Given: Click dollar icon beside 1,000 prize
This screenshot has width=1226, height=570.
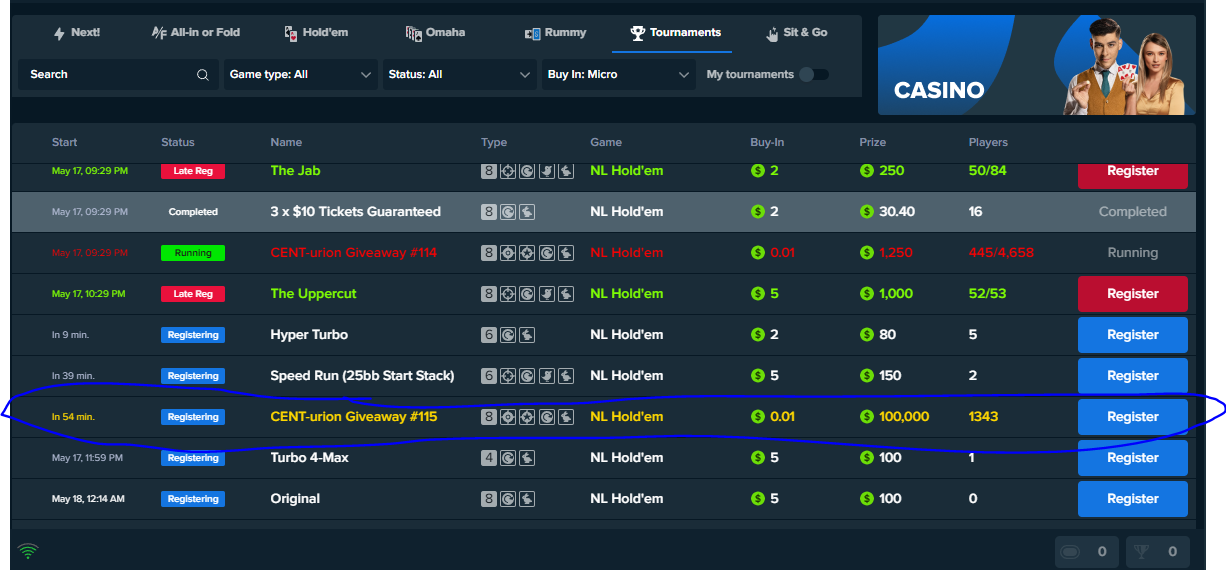Looking at the screenshot, I should 867,294.
